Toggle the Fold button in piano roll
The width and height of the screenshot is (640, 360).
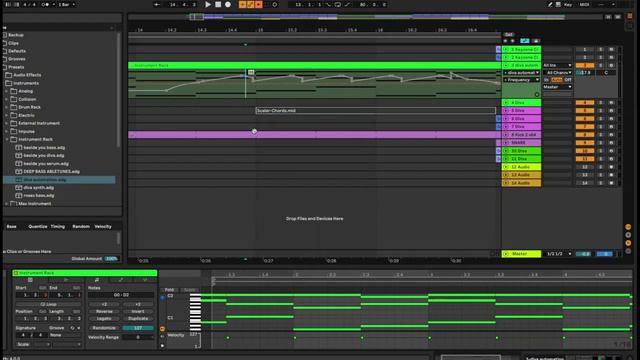pyautogui.click(x=169, y=290)
